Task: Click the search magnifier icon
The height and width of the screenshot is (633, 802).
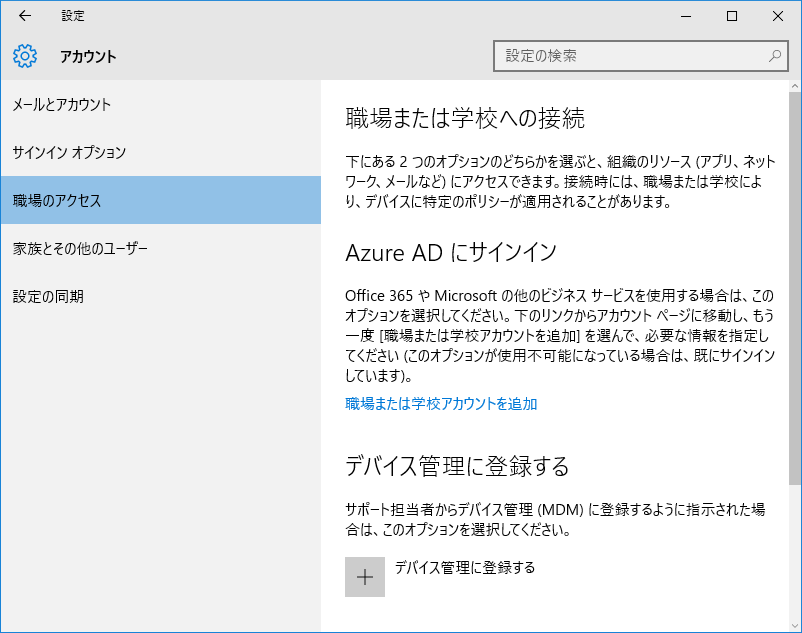Action: pyautogui.click(x=775, y=56)
